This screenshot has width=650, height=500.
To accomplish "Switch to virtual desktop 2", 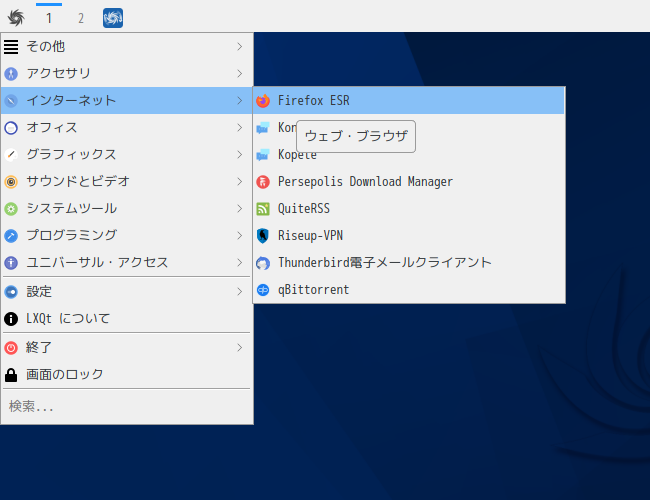I will pos(81,18).
